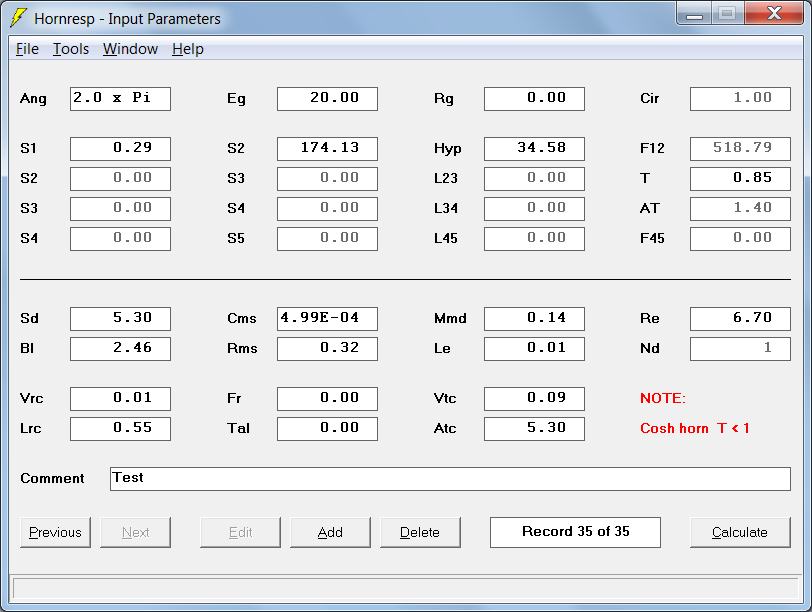Screen dimensions: 812x612
Task: Click the S2 field with 174.13
Action: pos(327,149)
